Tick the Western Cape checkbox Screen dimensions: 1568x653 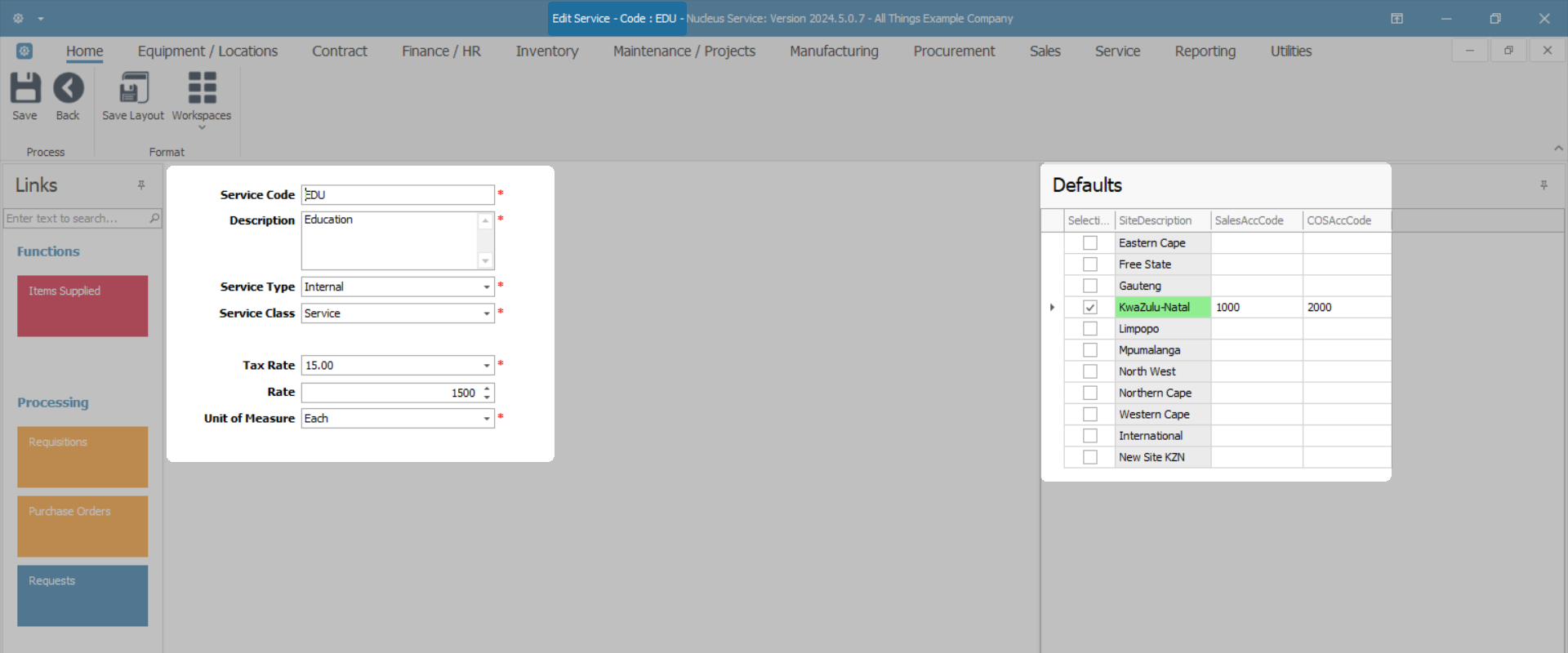[x=1090, y=414]
